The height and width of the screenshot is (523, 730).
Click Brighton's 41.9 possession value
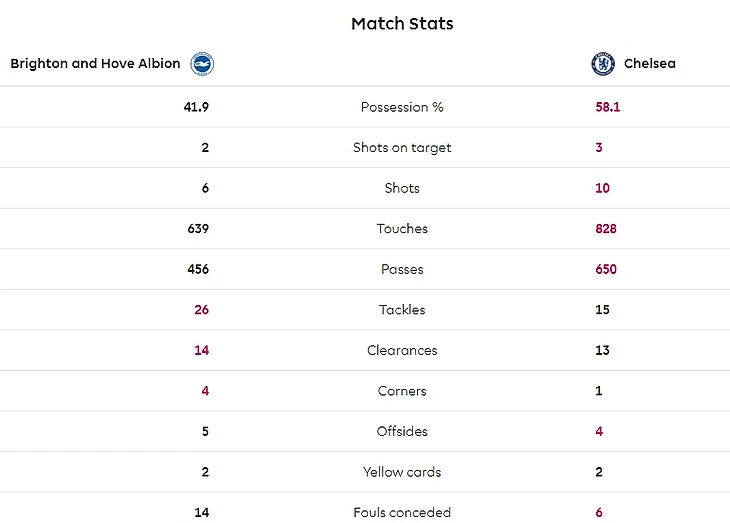pyautogui.click(x=196, y=107)
